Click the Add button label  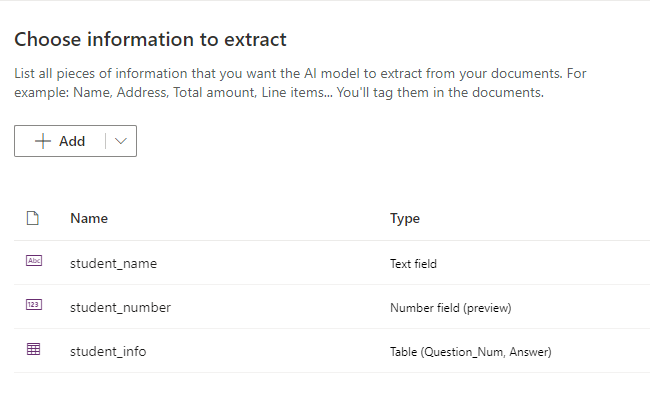(x=72, y=141)
